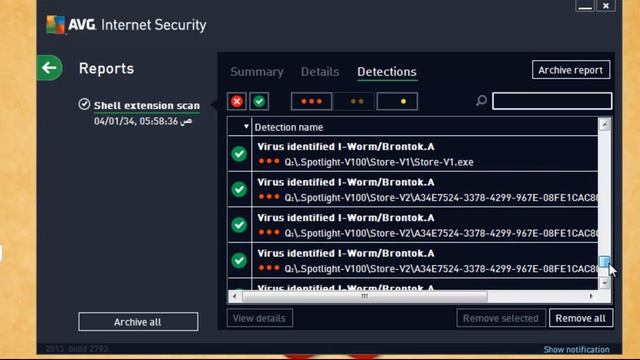Toggle the three-dot high severity filter
Image resolution: width=640 pixels, height=360 pixels.
[311, 101]
